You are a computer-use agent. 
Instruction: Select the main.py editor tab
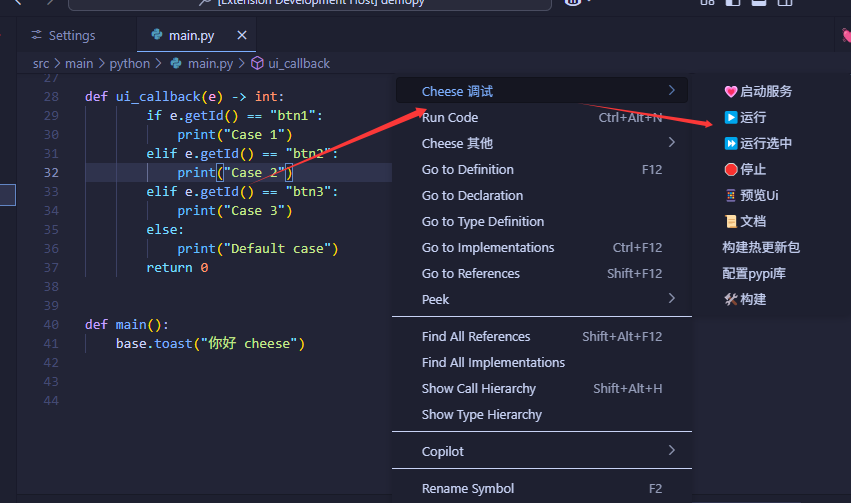point(196,35)
